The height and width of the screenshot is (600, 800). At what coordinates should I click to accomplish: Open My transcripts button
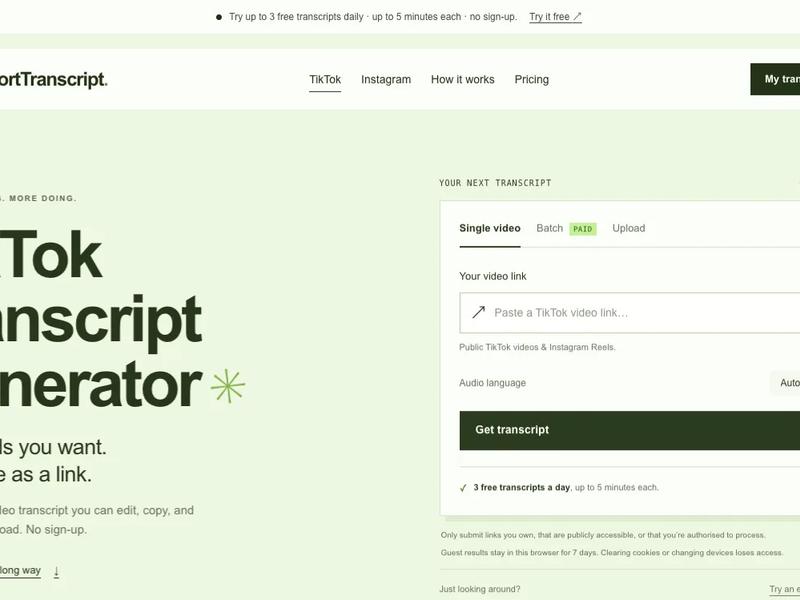coord(776,79)
